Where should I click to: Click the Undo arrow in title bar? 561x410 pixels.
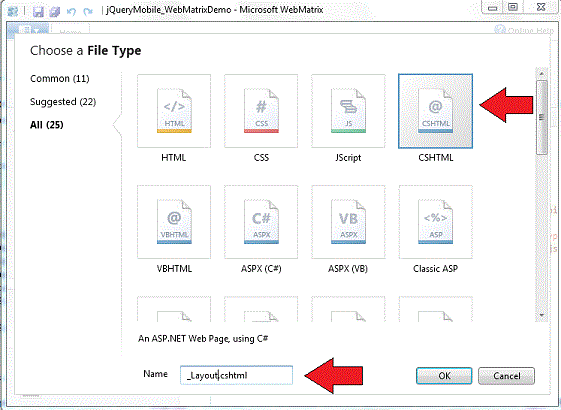tap(72, 11)
